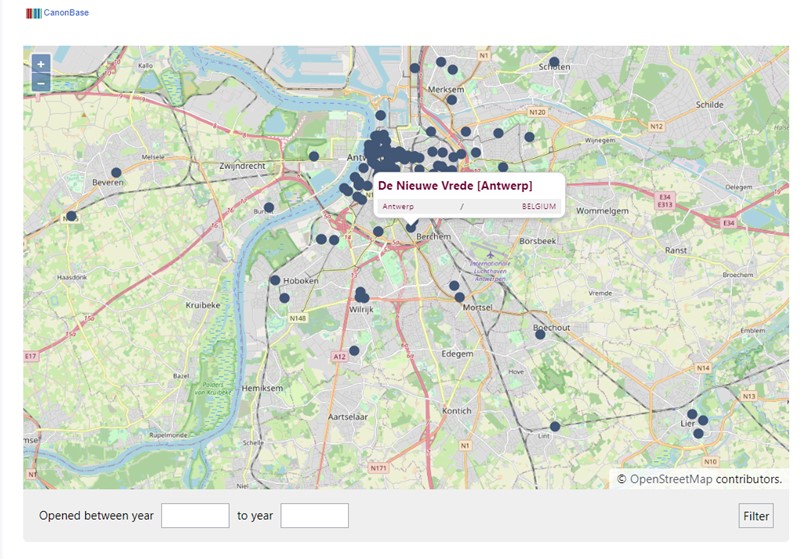Open the OpenStreetMap attribution link
This screenshot has height=559, width=807.
pyautogui.click(x=671, y=479)
